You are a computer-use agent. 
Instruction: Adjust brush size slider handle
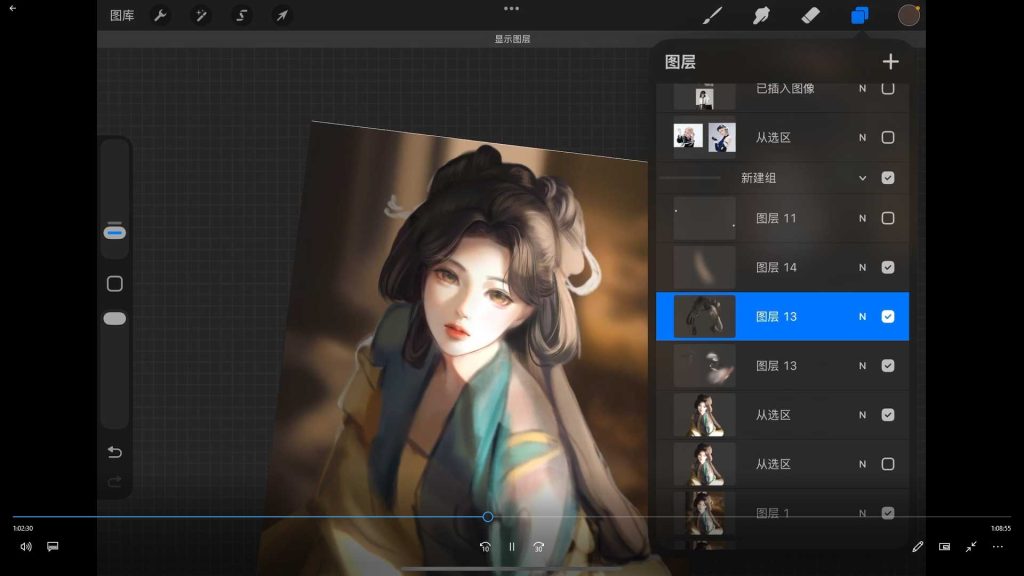114,232
